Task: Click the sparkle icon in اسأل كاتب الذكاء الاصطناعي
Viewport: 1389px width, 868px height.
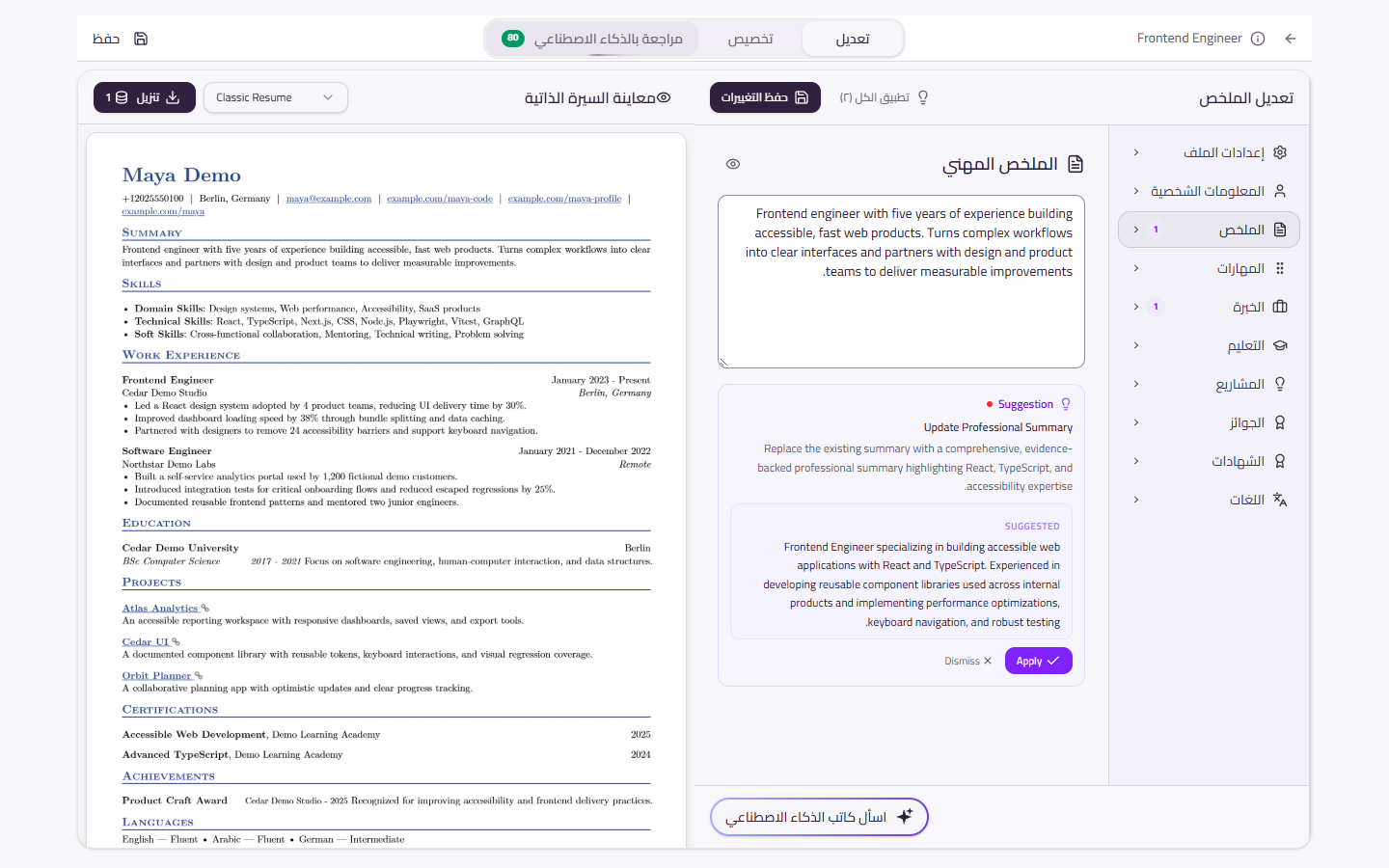Action: pyautogui.click(x=905, y=817)
